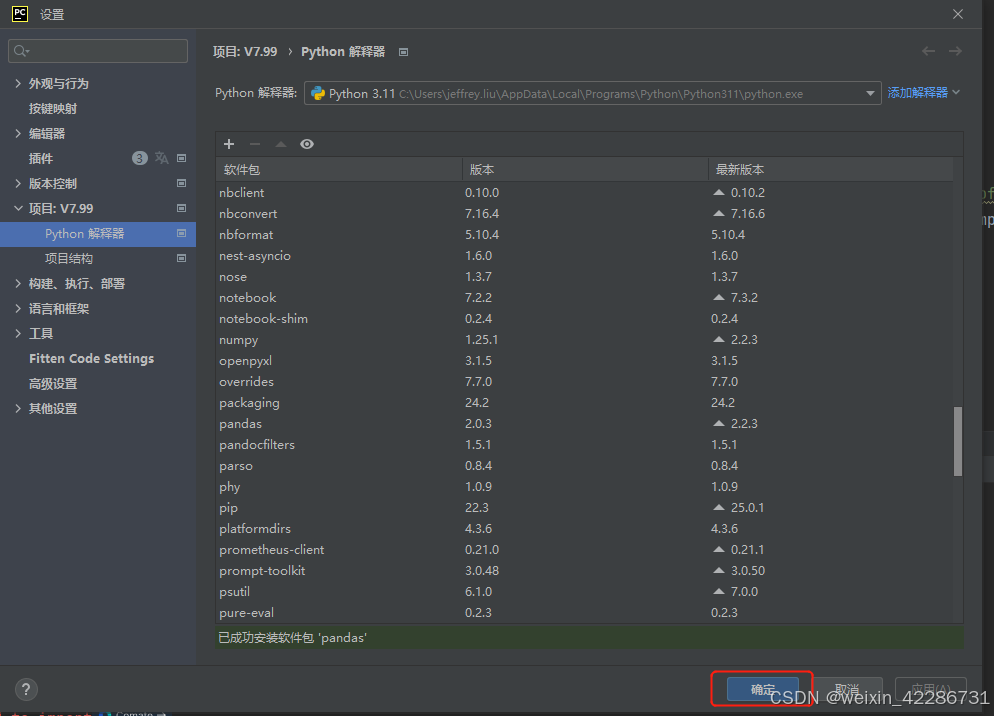
Task: Expand the 语言和框架 section
Action: point(18,308)
